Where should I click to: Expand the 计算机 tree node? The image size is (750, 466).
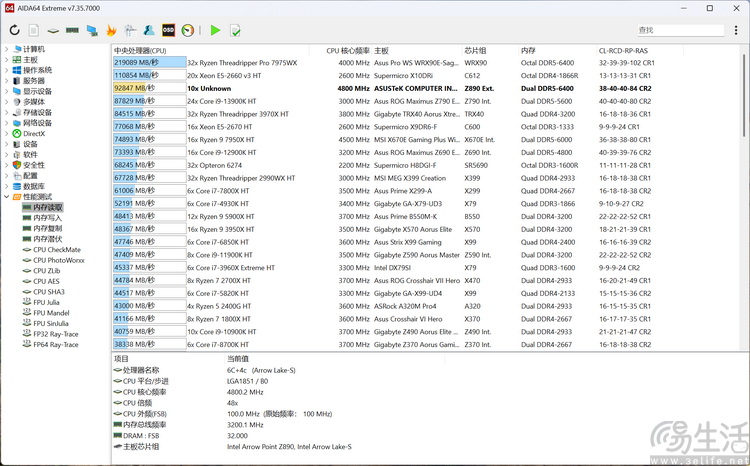tap(6, 49)
